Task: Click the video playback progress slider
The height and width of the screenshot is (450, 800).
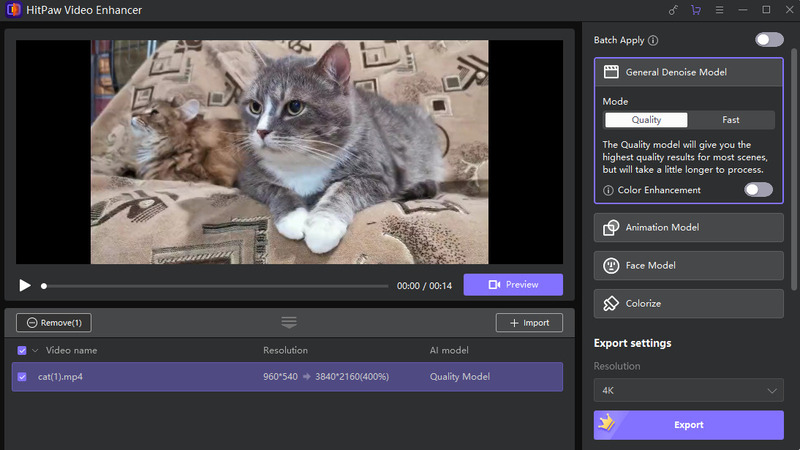Action: (215, 286)
